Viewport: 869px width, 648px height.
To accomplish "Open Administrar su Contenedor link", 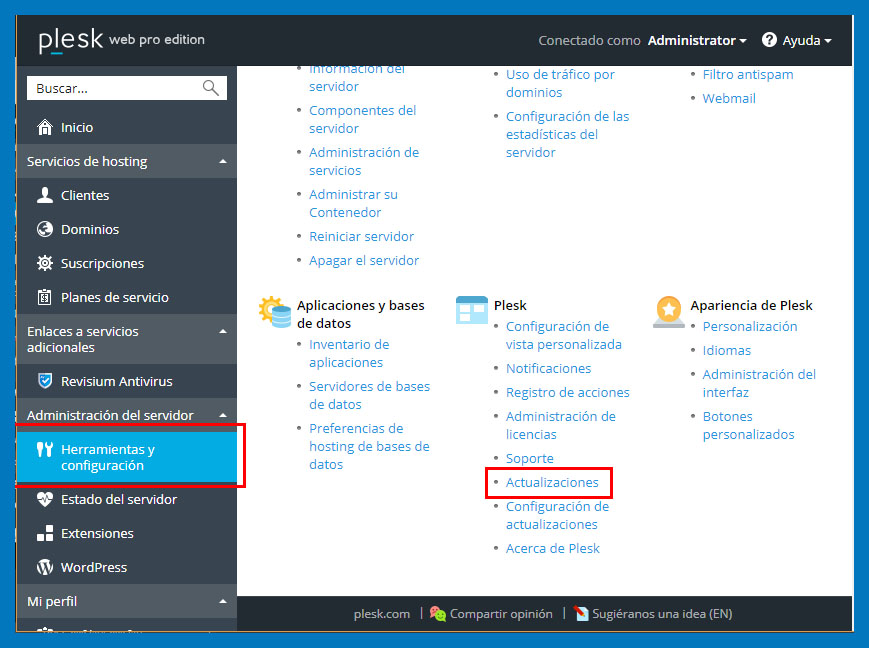I will pyautogui.click(x=353, y=203).
